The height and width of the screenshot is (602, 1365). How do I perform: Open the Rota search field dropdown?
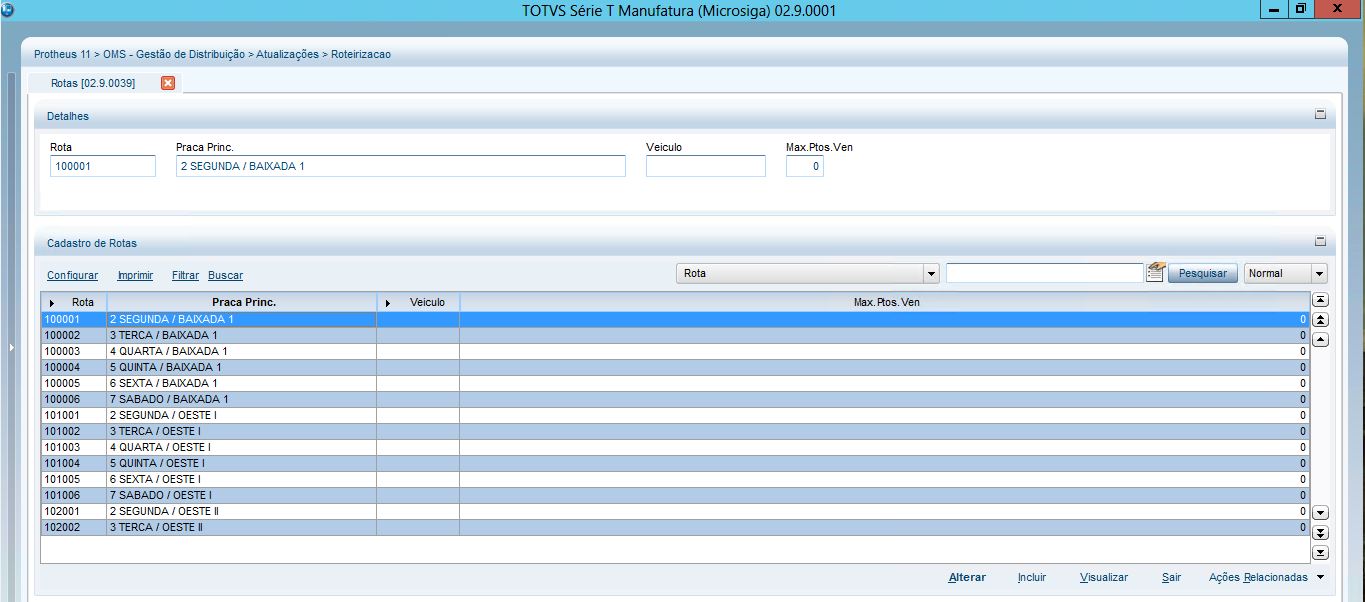931,273
